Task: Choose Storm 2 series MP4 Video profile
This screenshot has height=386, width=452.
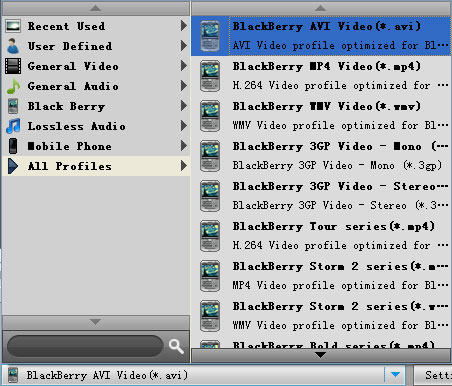Action: (321, 276)
